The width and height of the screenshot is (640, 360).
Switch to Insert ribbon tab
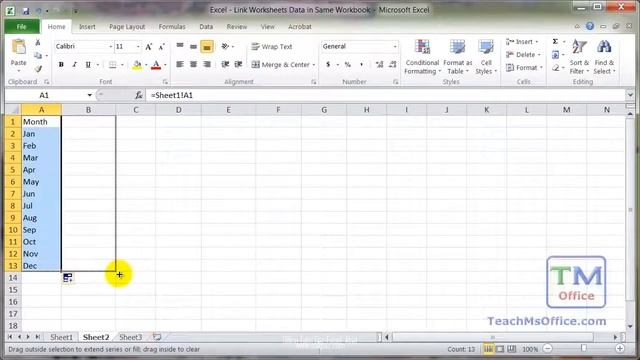87,27
